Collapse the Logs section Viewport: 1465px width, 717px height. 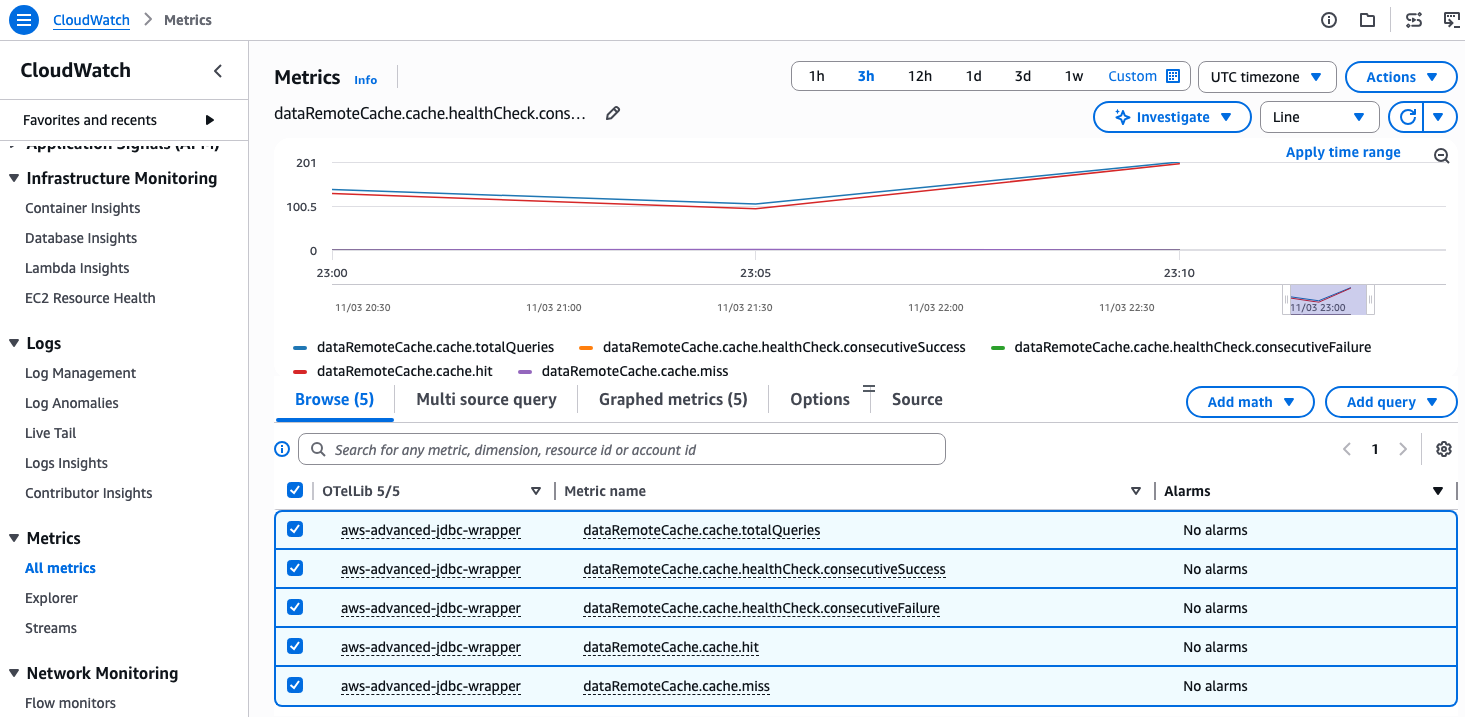(x=14, y=343)
